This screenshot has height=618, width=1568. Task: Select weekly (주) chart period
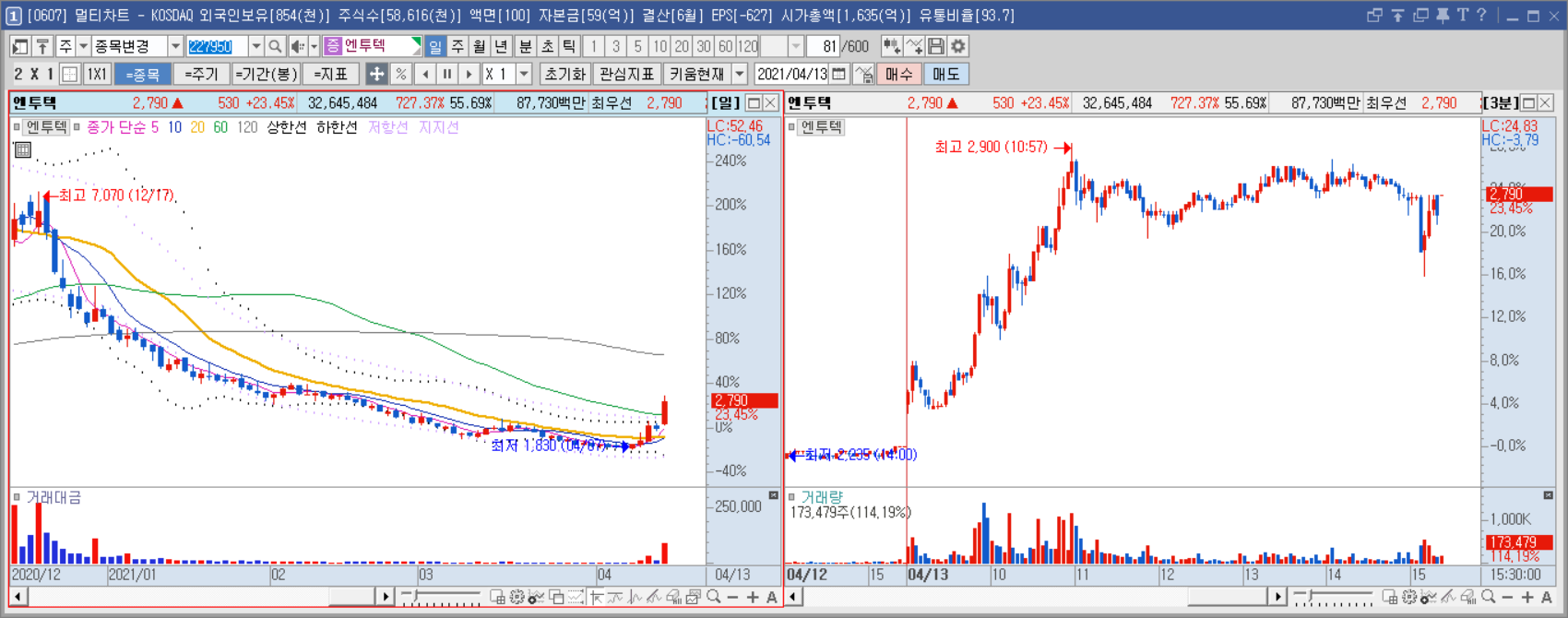pyautogui.click(x=457, y=46)
